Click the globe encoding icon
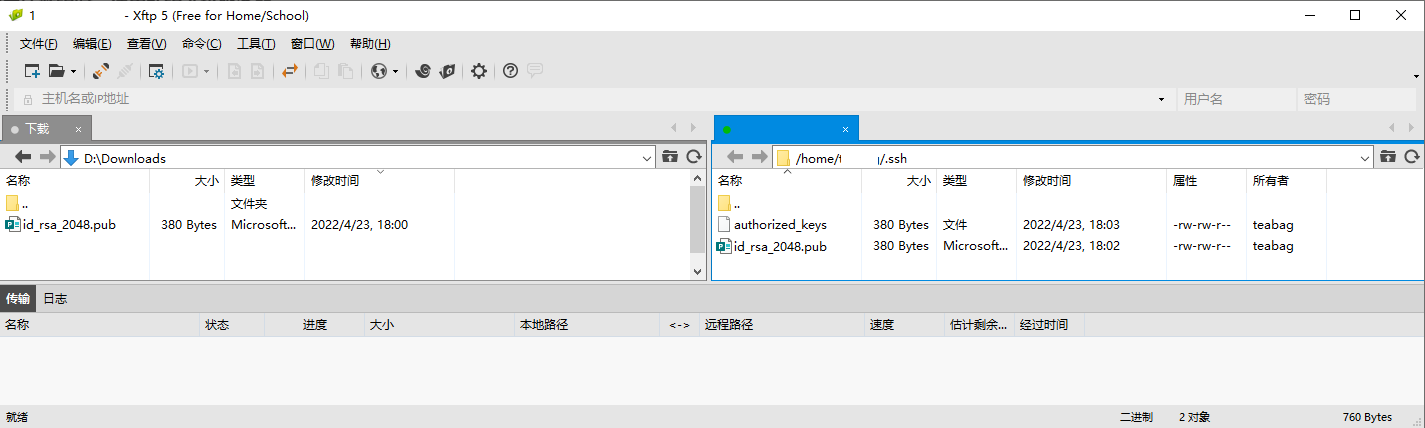Image resolution: width=1425 pixels, height=428 pixels. click(379, 71)
